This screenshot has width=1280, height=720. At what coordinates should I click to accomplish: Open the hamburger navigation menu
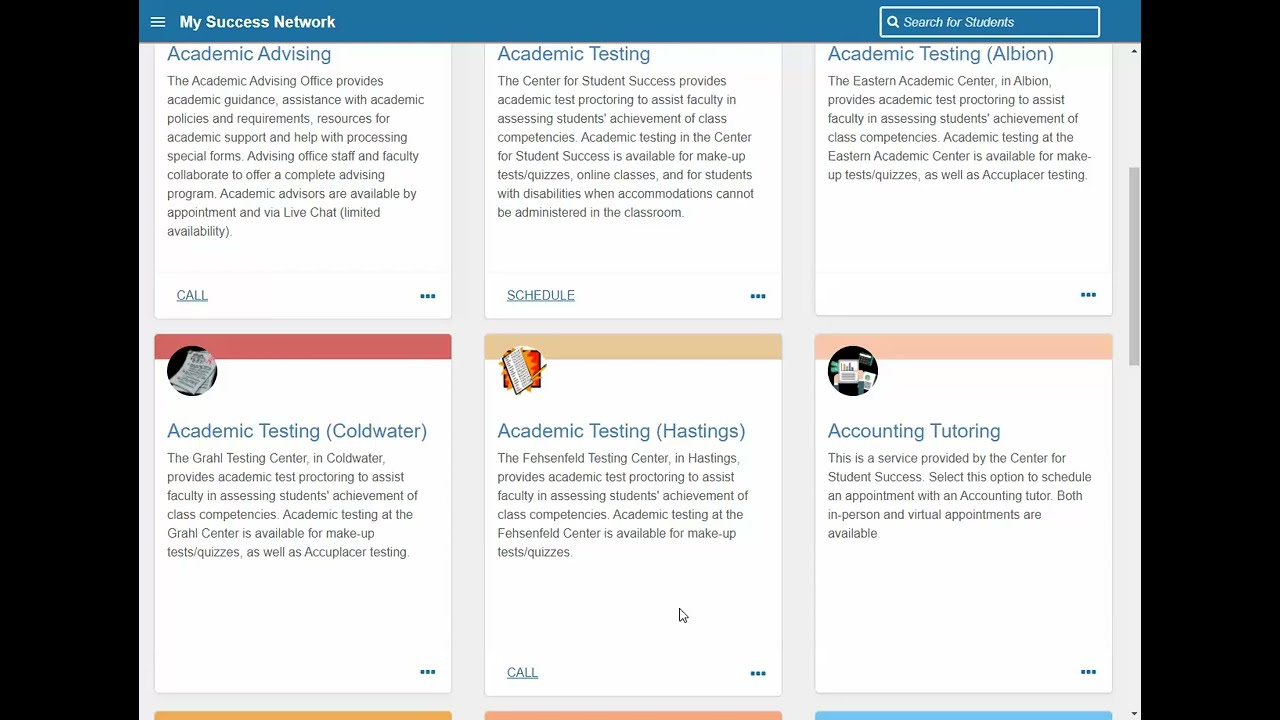click(x=158, y=22)
